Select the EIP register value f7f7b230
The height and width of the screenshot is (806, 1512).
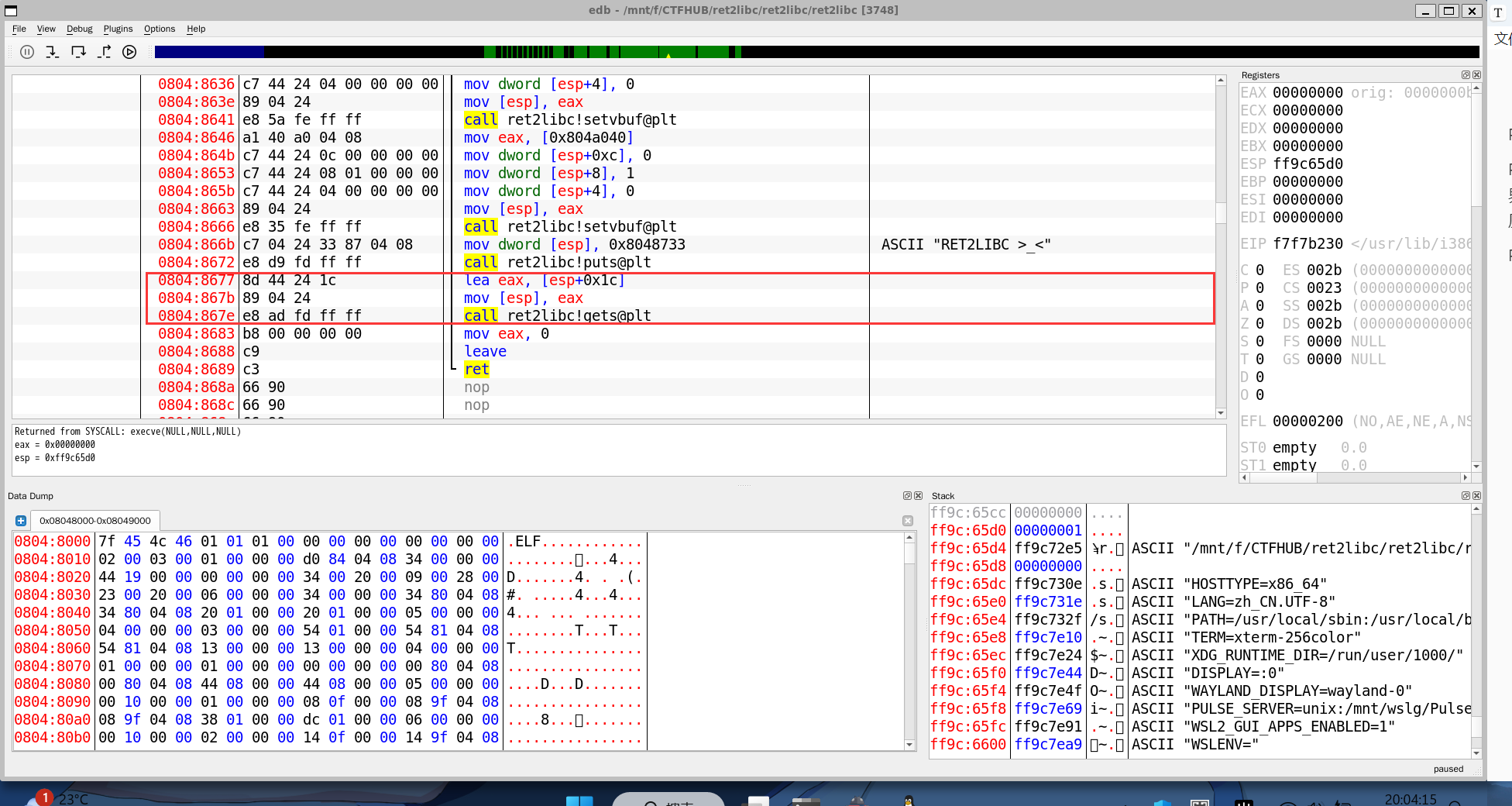coord(1308,243)
